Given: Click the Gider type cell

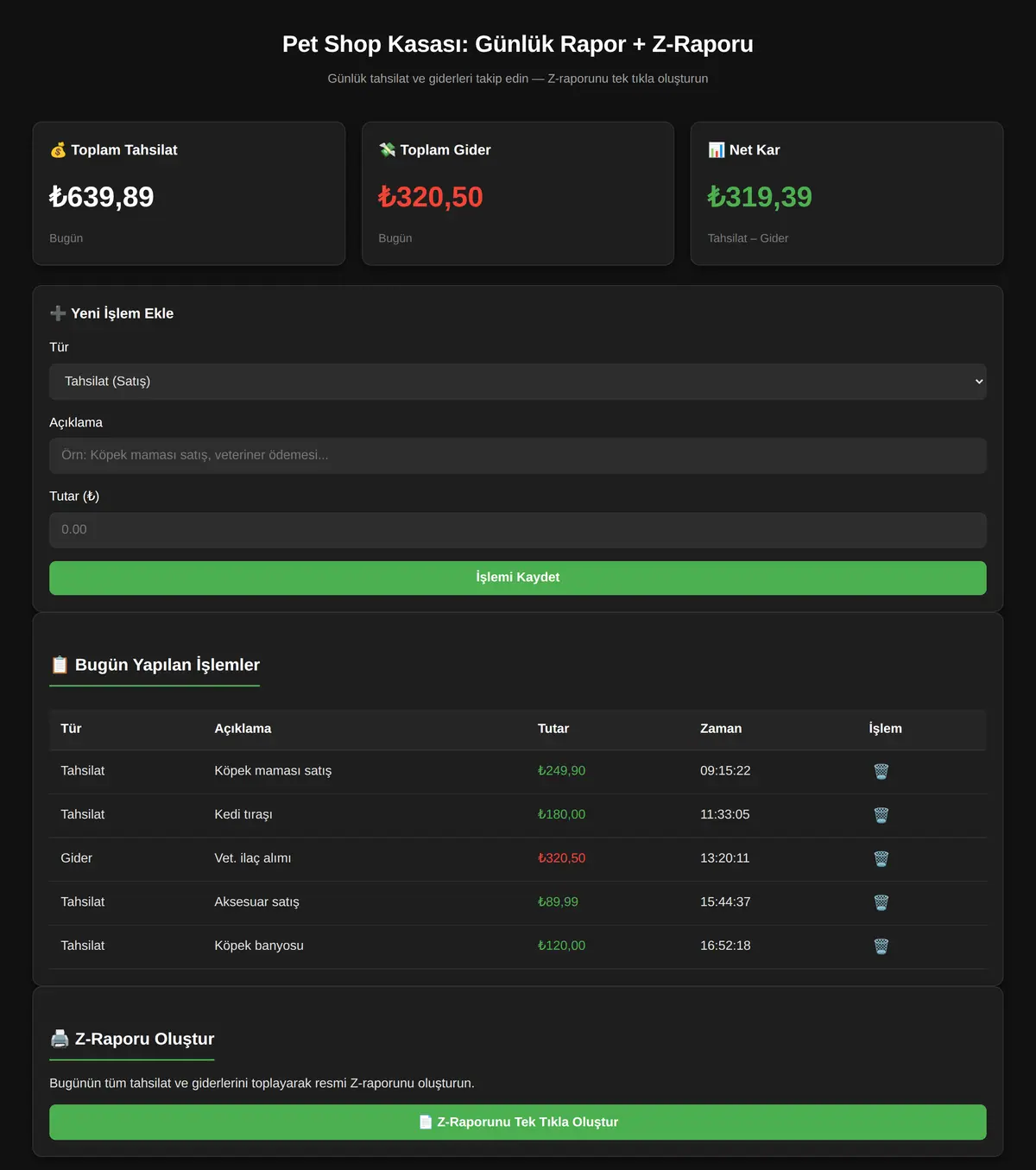Looking at the screenshot, I should [76, 858].
